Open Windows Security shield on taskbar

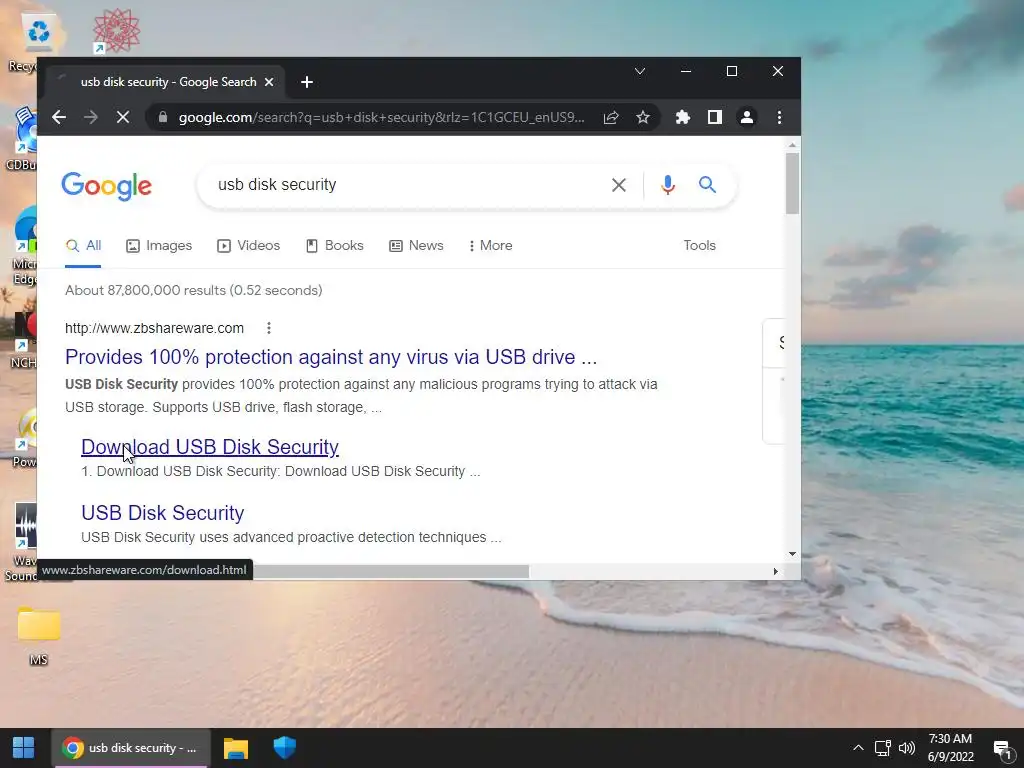(x=284, y=748)
